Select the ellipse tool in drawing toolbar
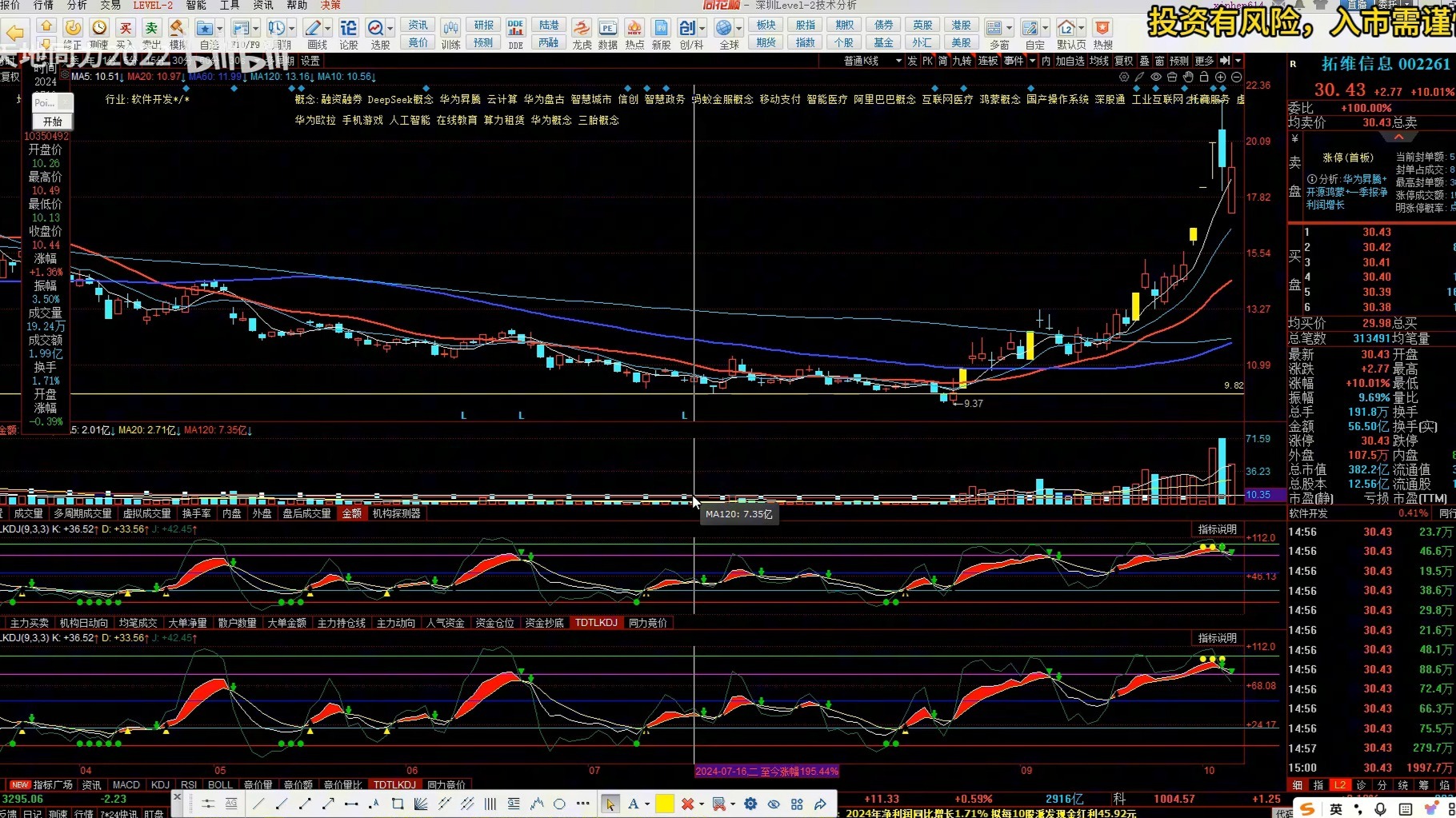 click(x=559, y=804)
